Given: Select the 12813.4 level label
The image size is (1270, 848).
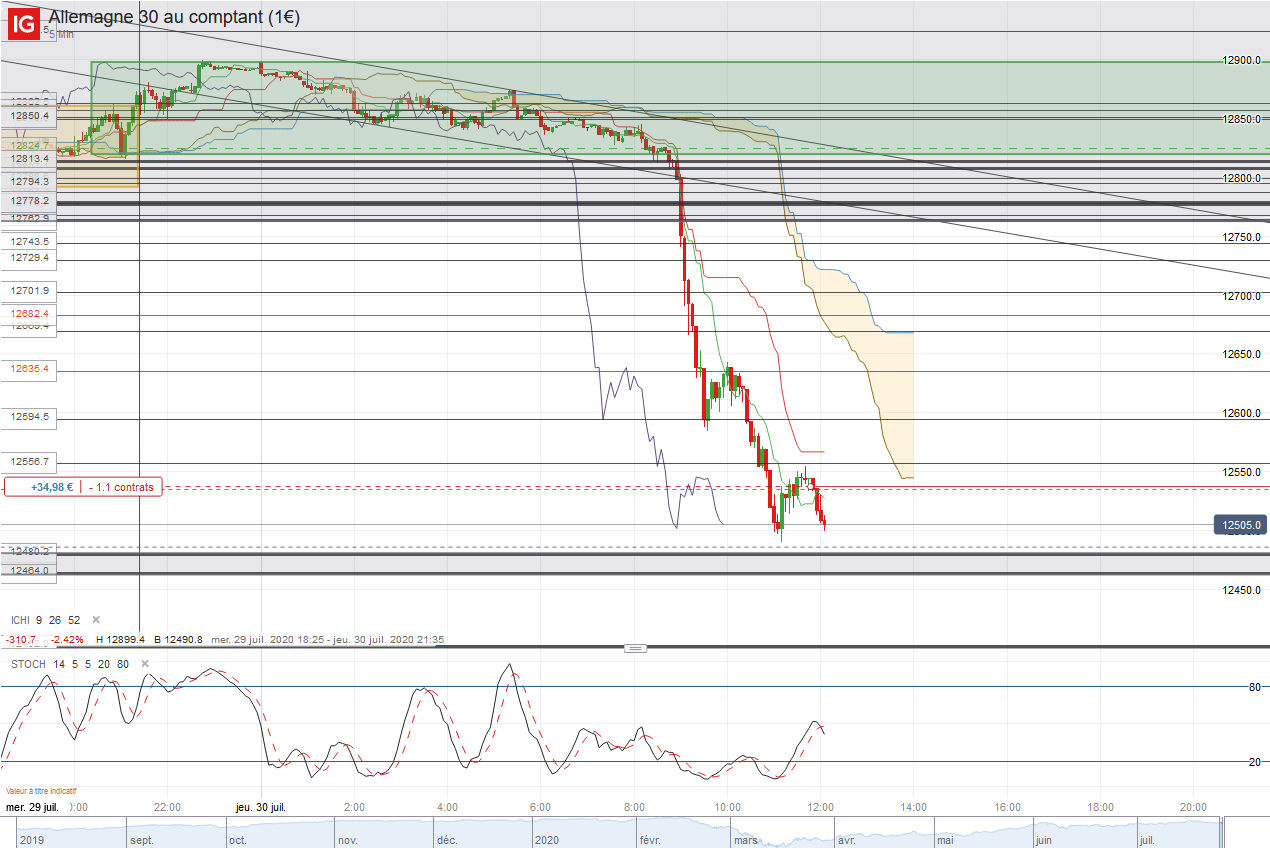Looking at the screenshot, I should (30, 159).
